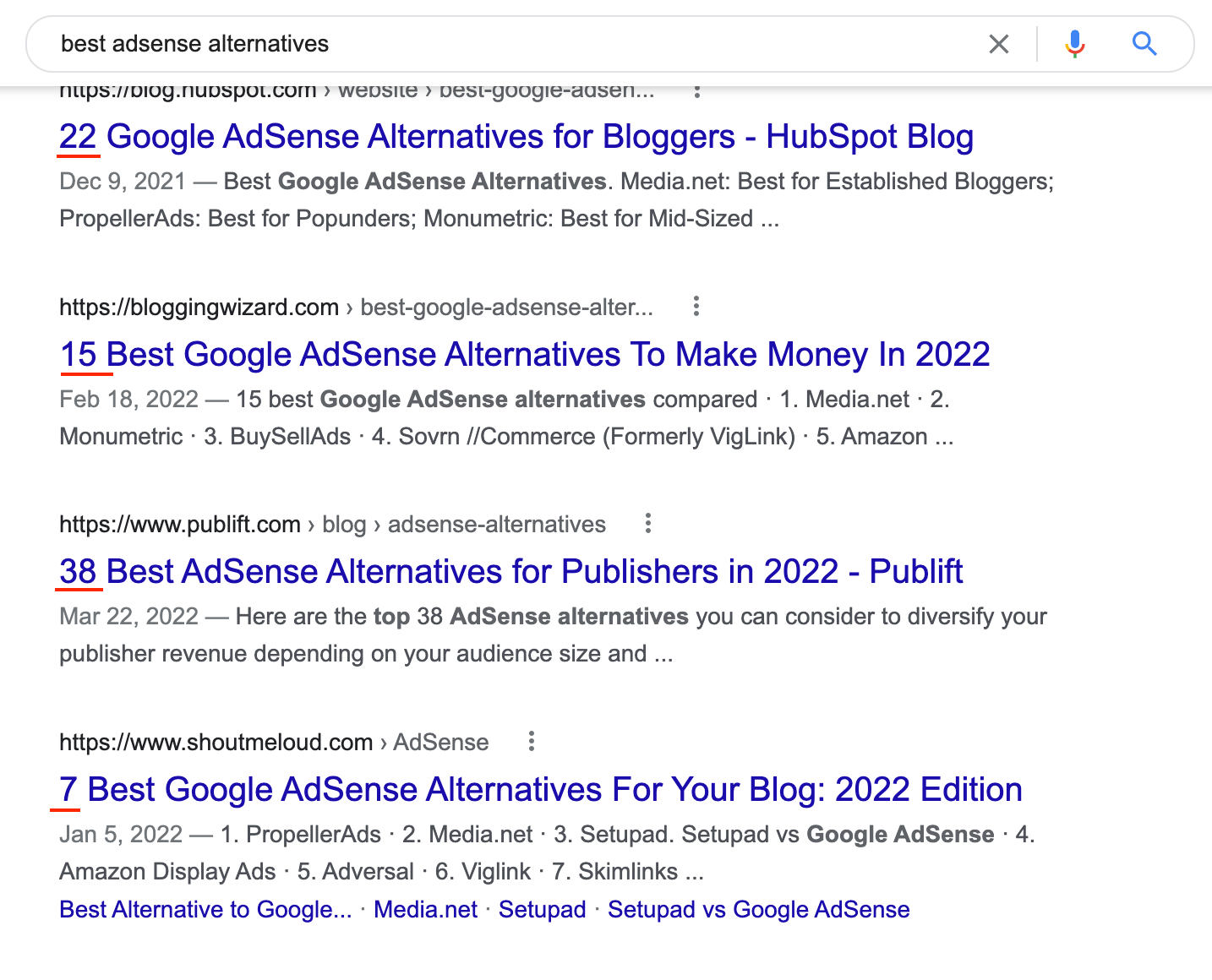This screenshot has height=980, width=1212.
Task: Open the three-dot menu on the ShoutMeLoud result
Action: point(531,741)
